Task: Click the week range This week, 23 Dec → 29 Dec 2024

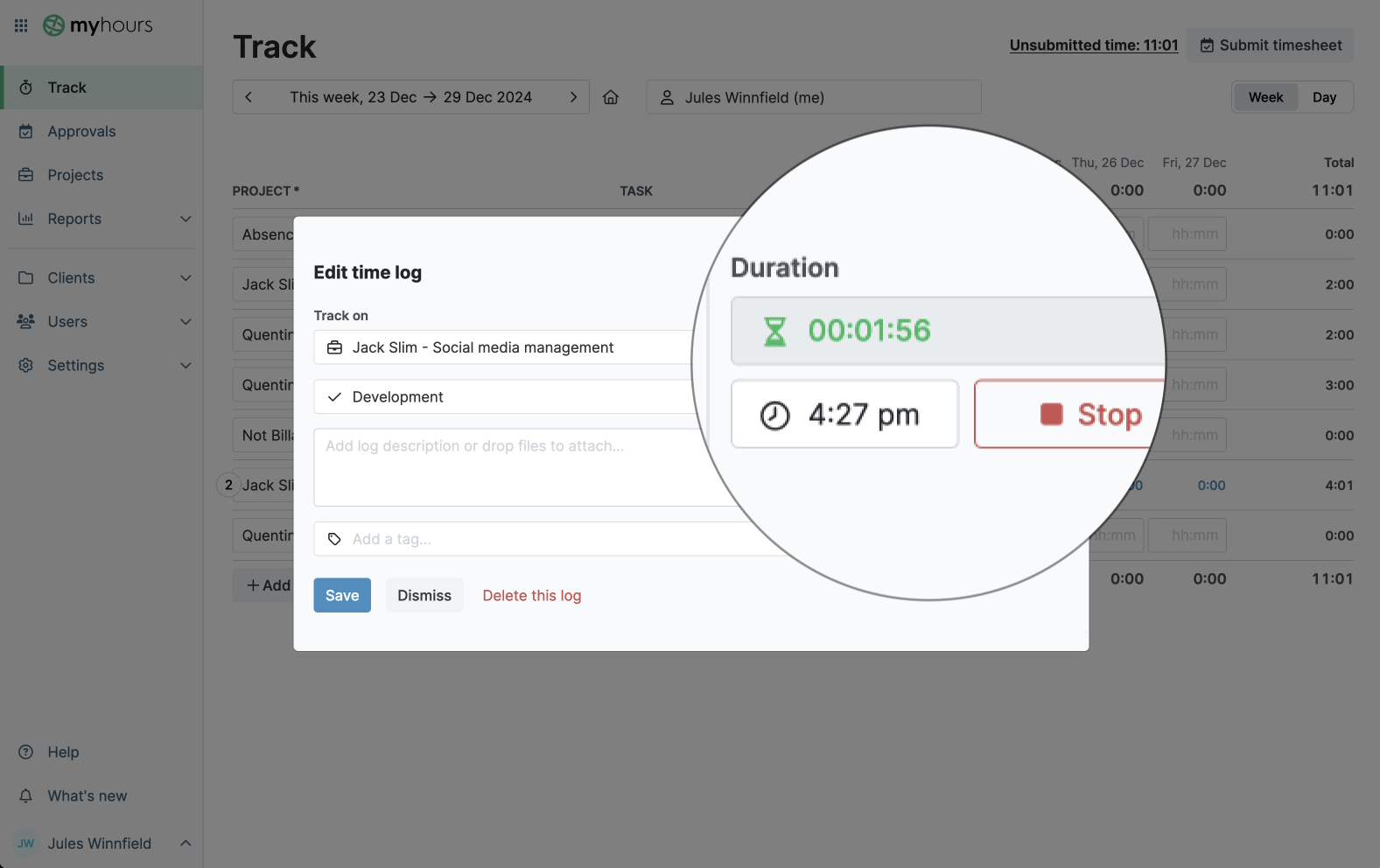Action: click(410, 97)
